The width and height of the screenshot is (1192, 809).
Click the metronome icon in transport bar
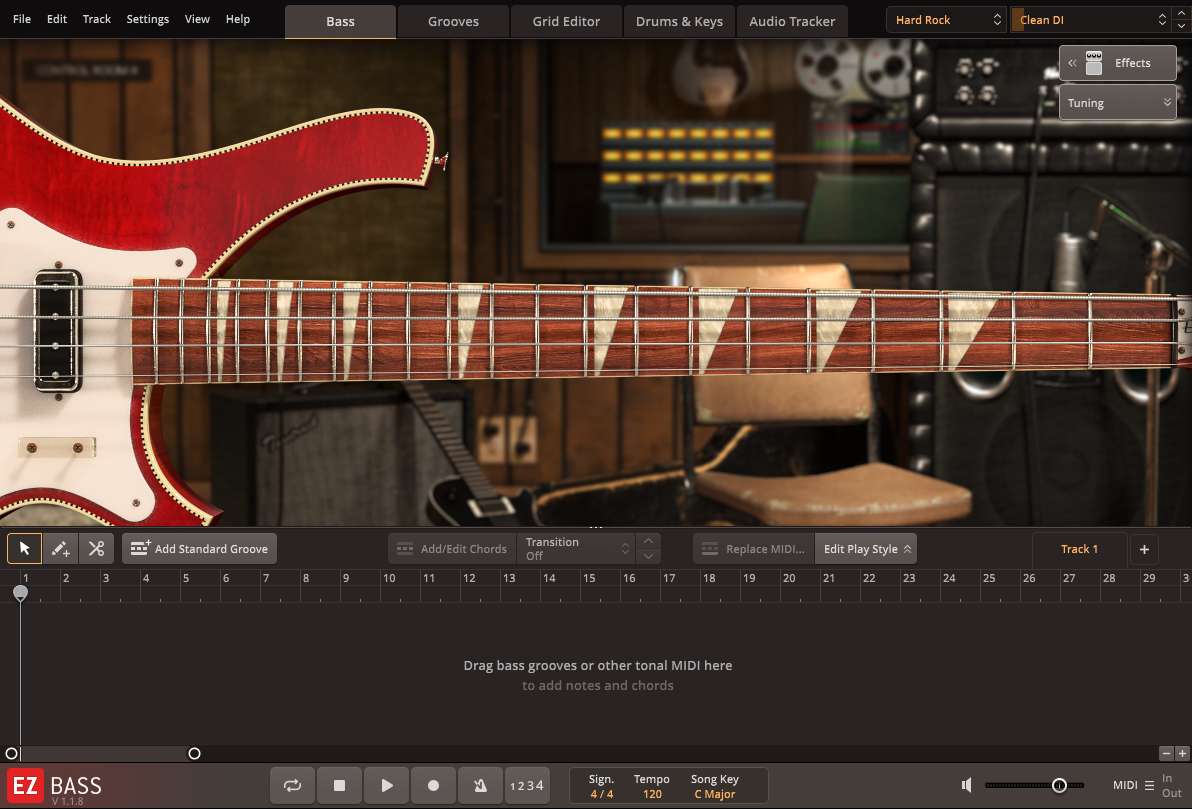(480, 785)
